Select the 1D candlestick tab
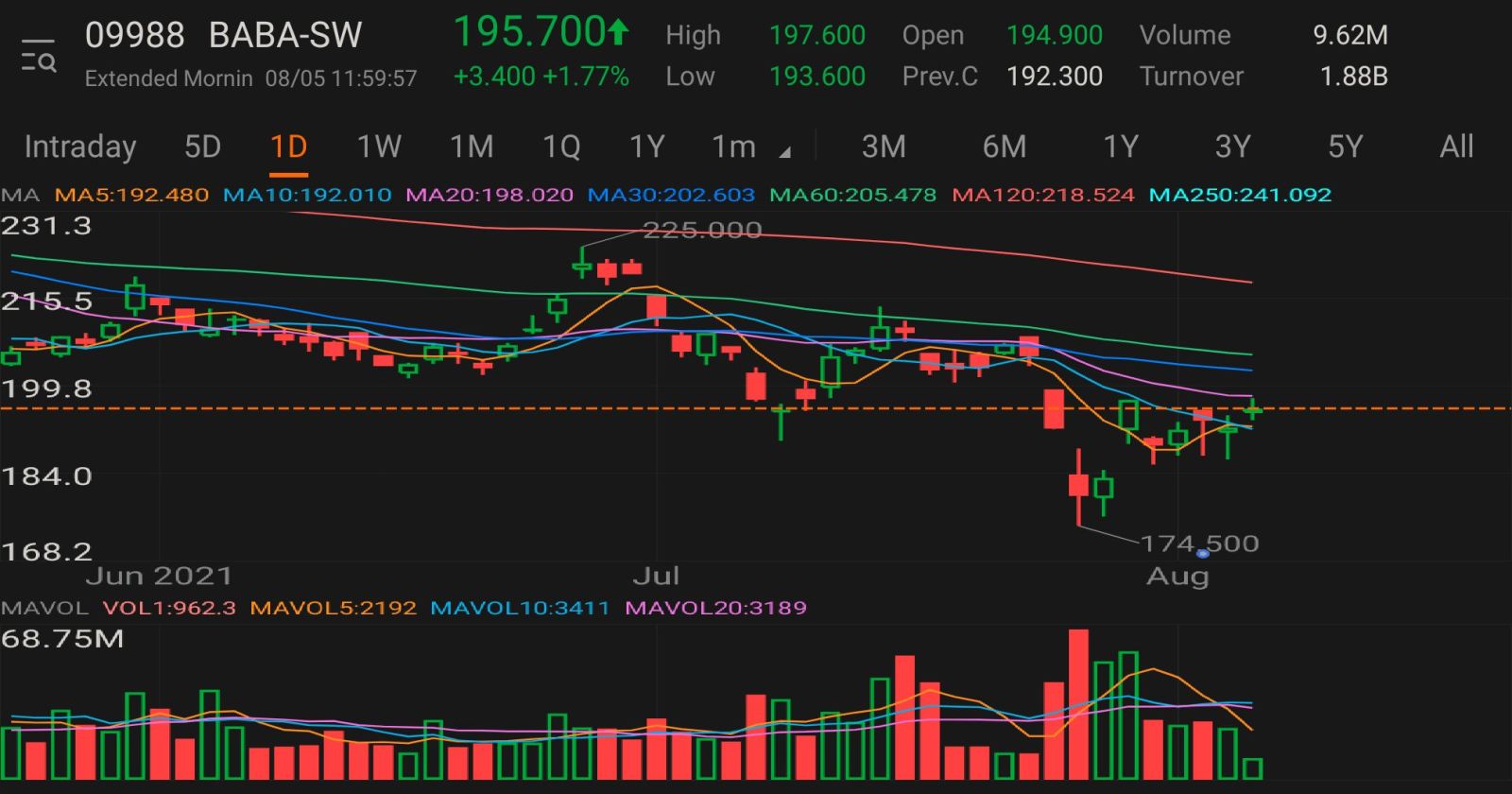Viewport: 1512px width, 794px height. coord(288,147)
